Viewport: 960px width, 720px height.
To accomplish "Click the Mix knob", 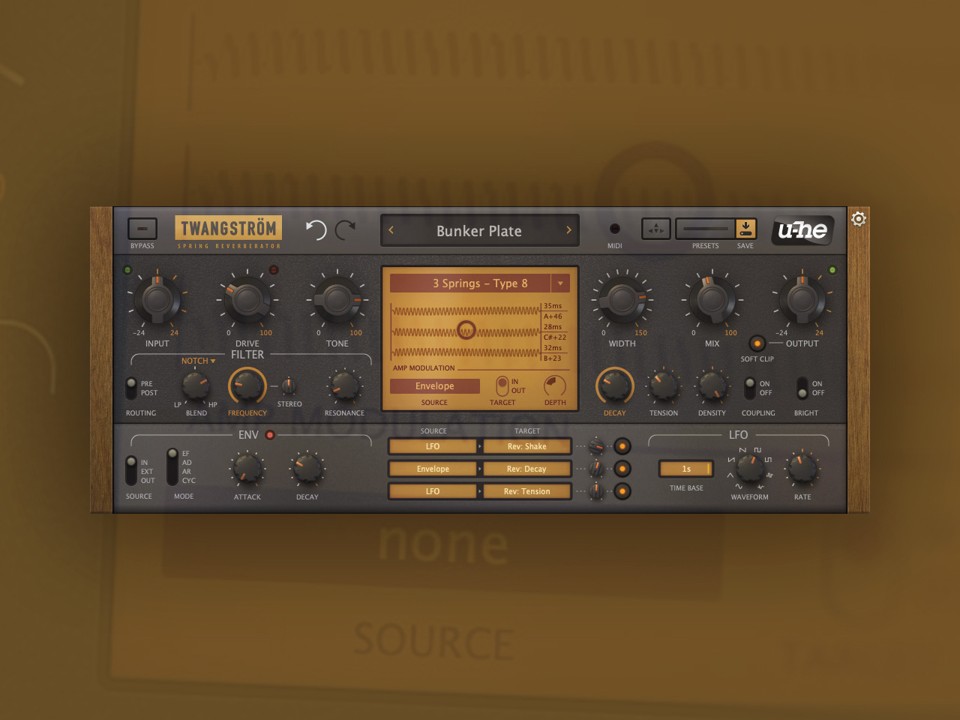I will (x=712, y=300).
